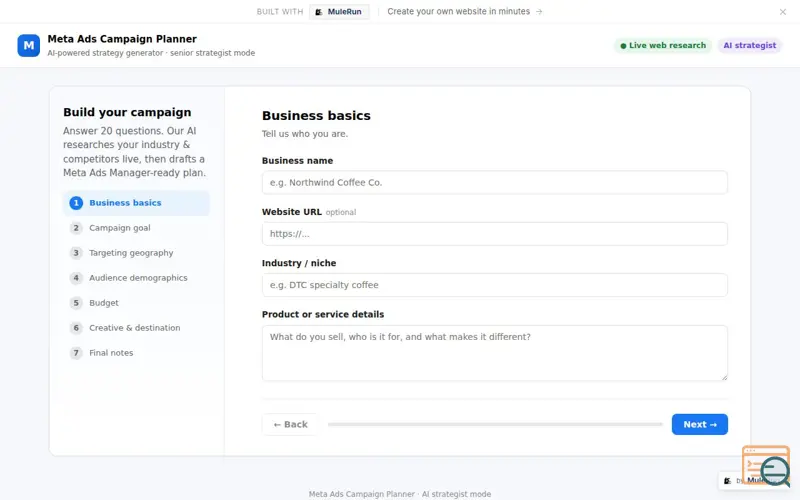Switch to the Audience demographics step
The width and height of the screenshot is (800, 500).
coord(136,278)
